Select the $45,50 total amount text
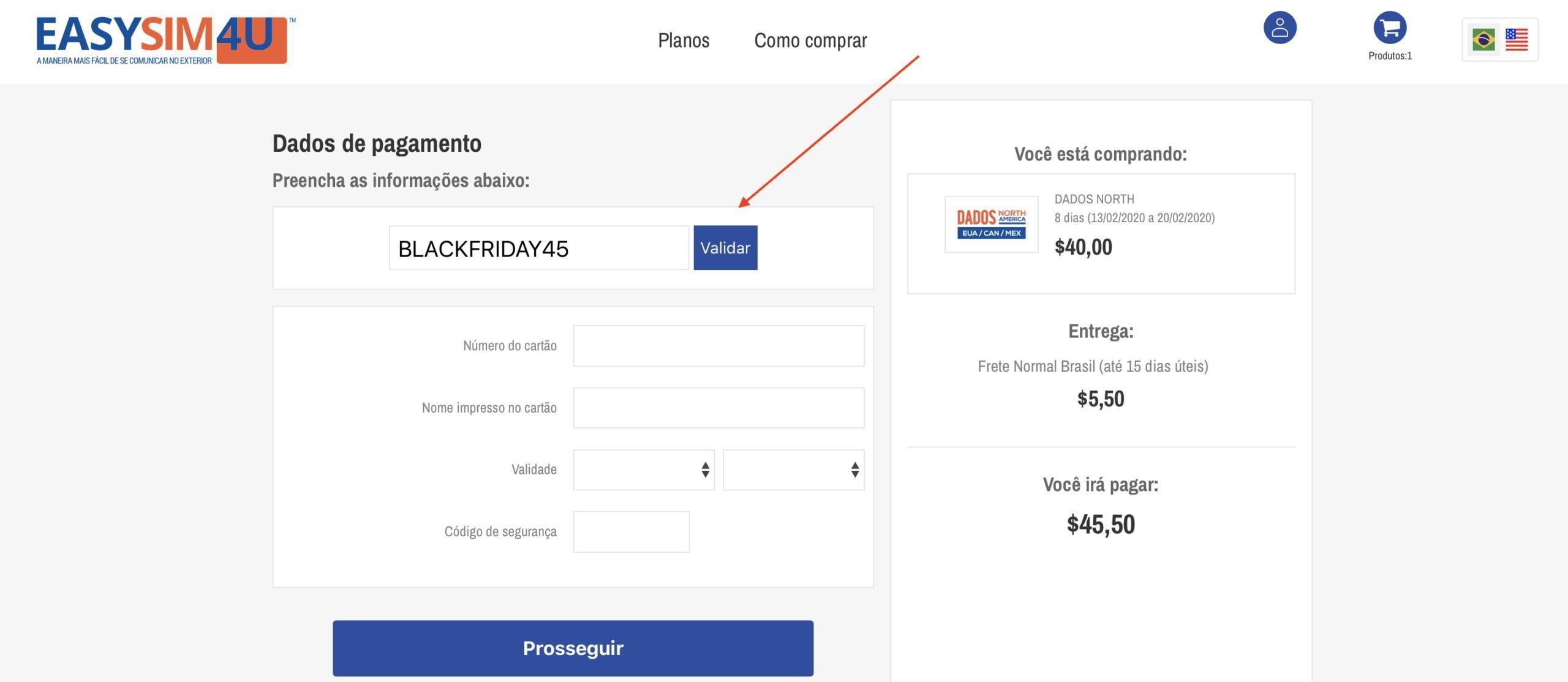This screenshot has height=682, width=1568. (1101, 525)
